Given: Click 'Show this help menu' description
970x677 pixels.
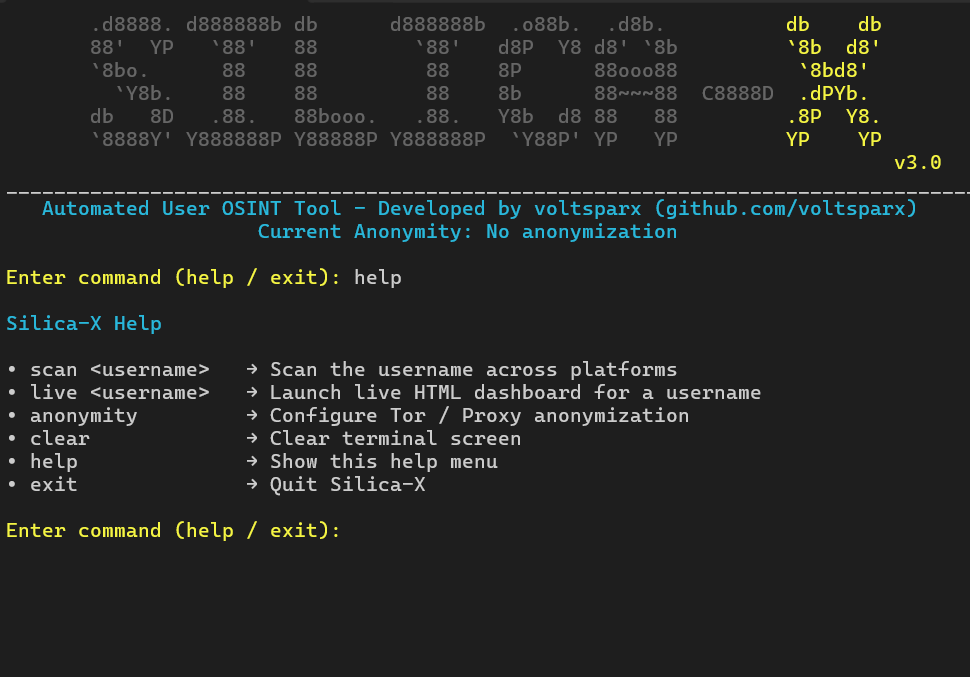Looking at the screenshot, I should (x=383, y=462).
